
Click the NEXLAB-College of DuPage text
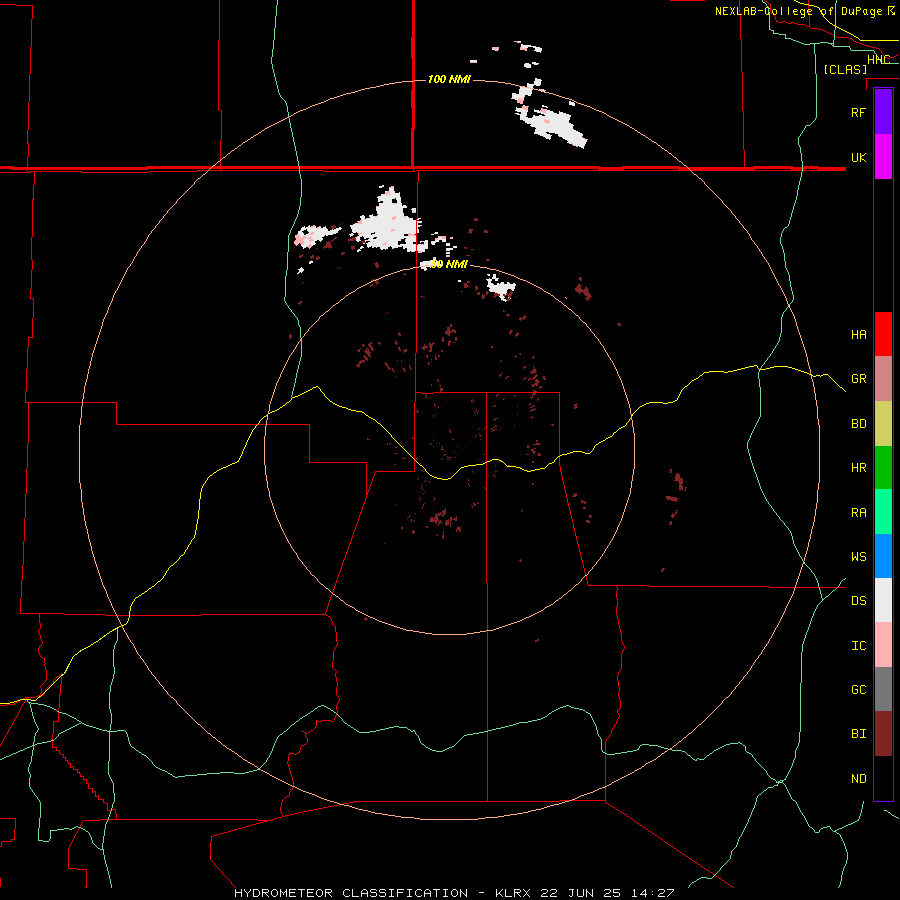click(800, 11)
